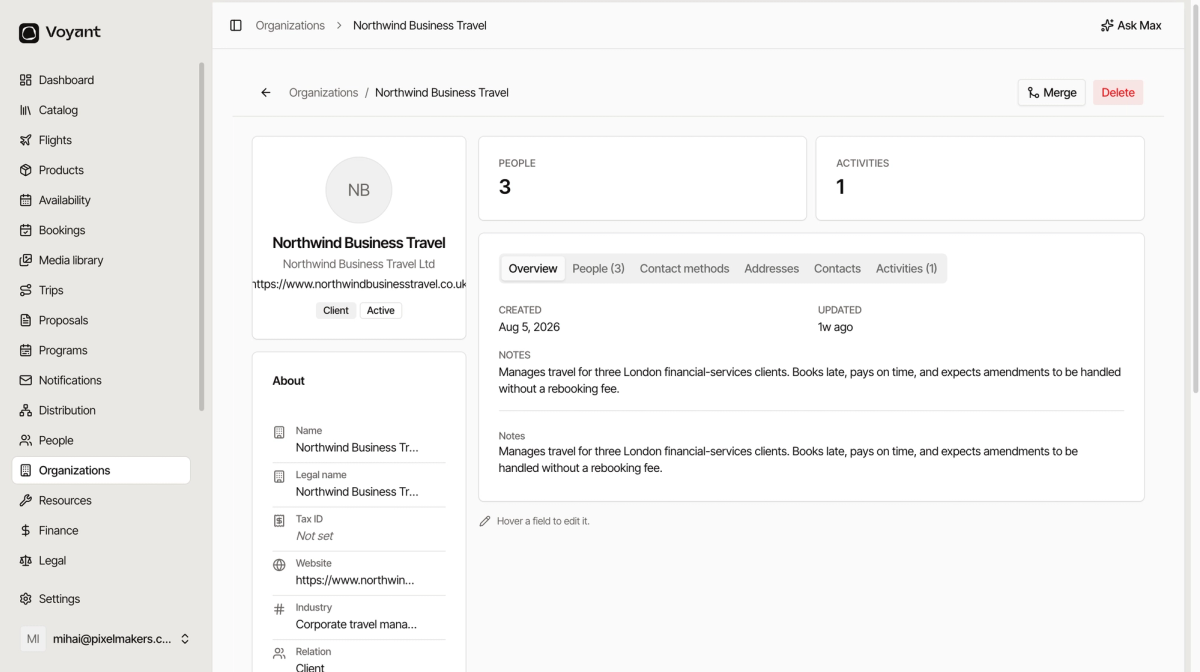Click the '1w ago' updated value

[x=835, y=327]
